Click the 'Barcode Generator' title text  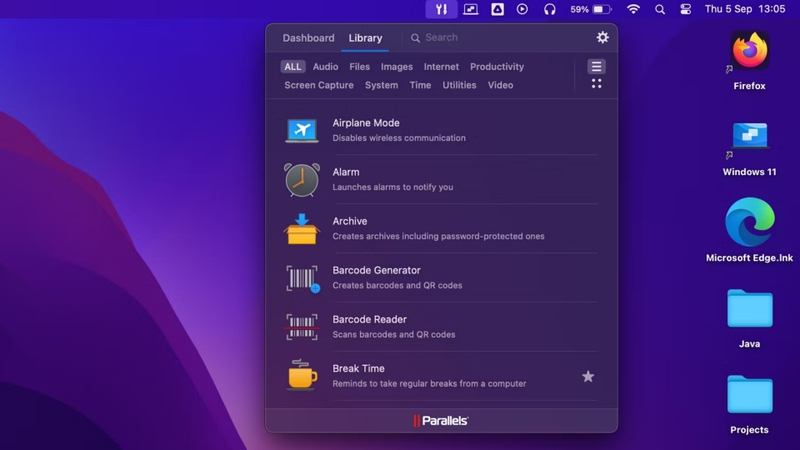click(x=377, y=270)
